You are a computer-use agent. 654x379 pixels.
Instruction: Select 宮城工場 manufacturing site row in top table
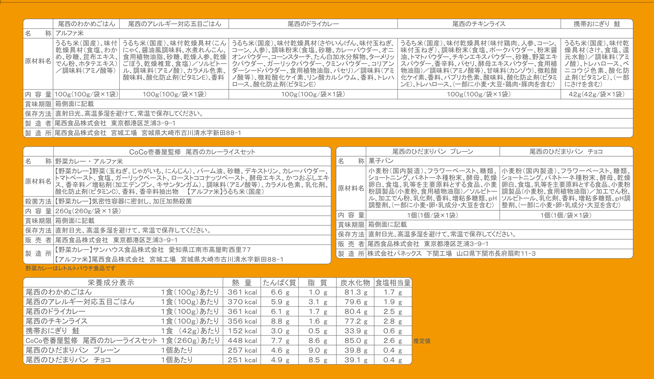pos(148,133)
